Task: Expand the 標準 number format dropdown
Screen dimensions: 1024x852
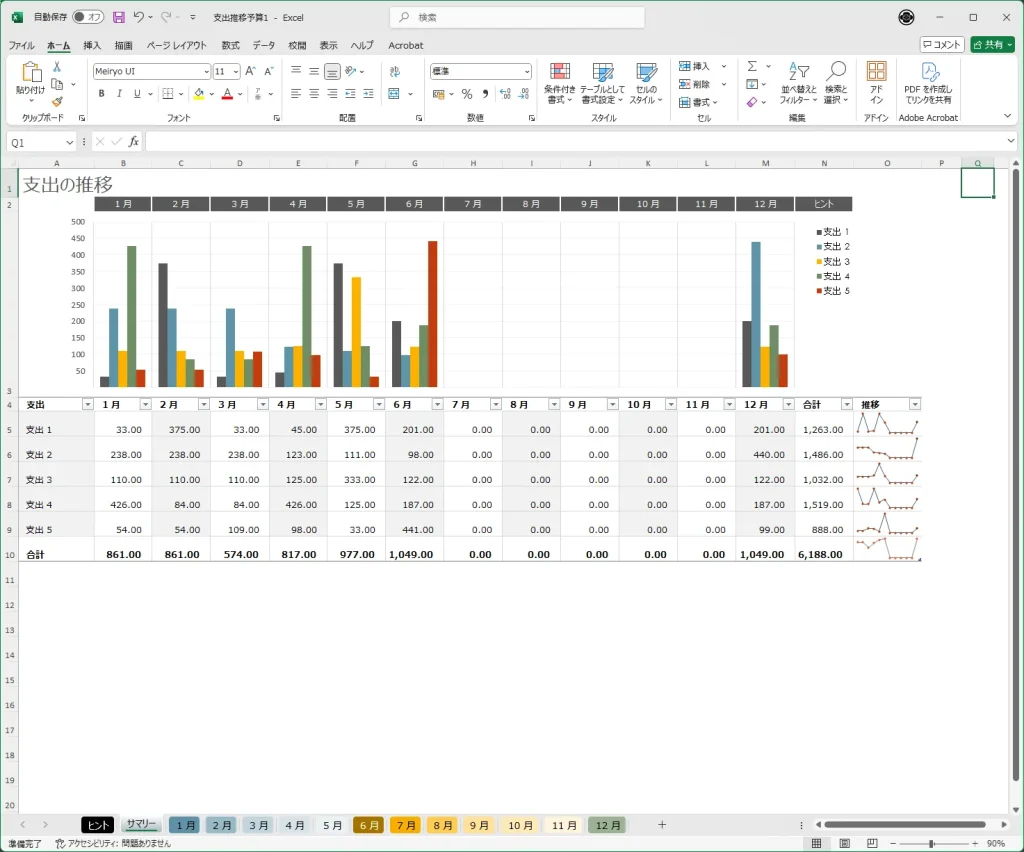Action: [527, 71]
